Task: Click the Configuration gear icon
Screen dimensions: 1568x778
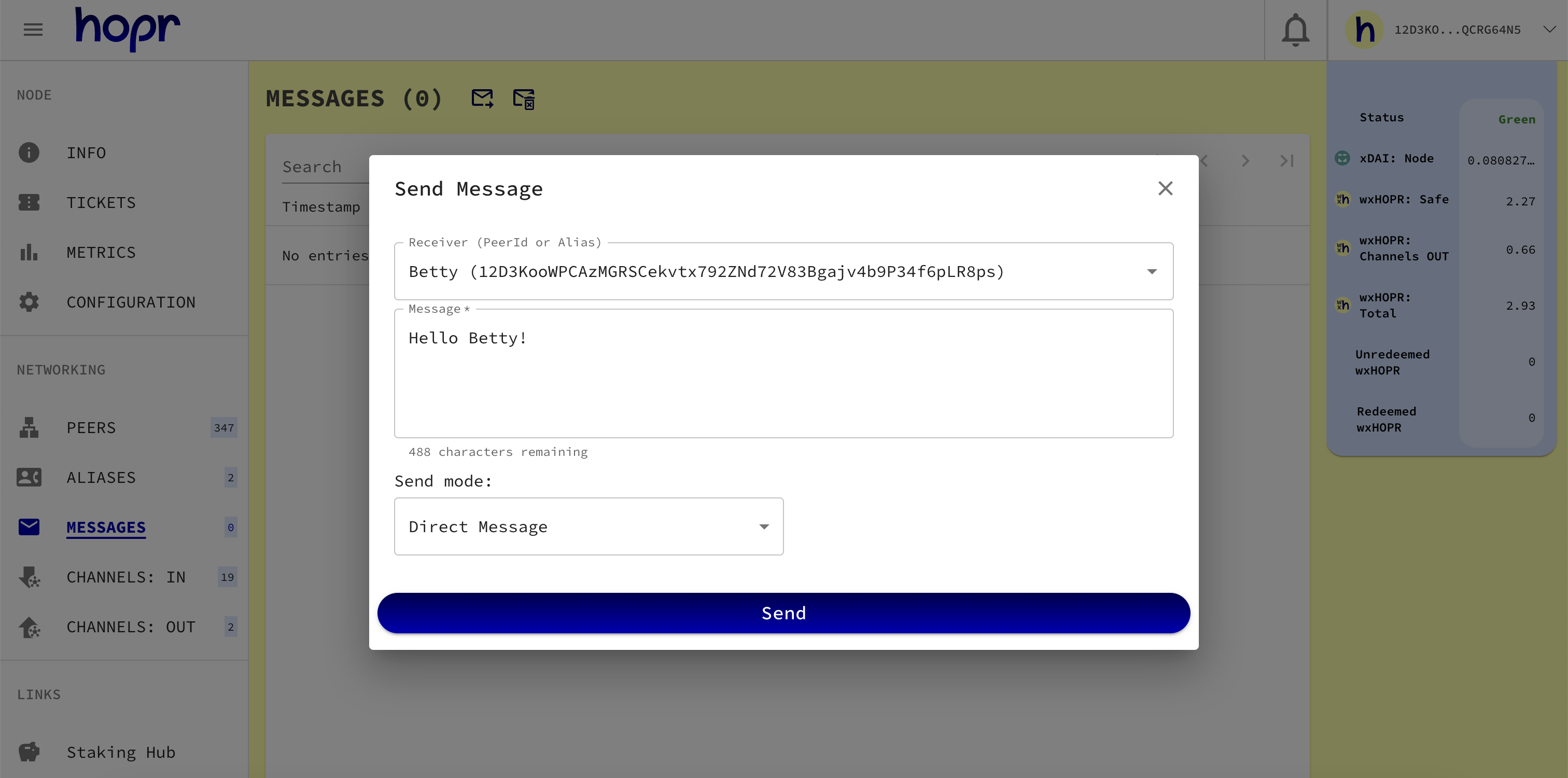Action: (29, 302)
